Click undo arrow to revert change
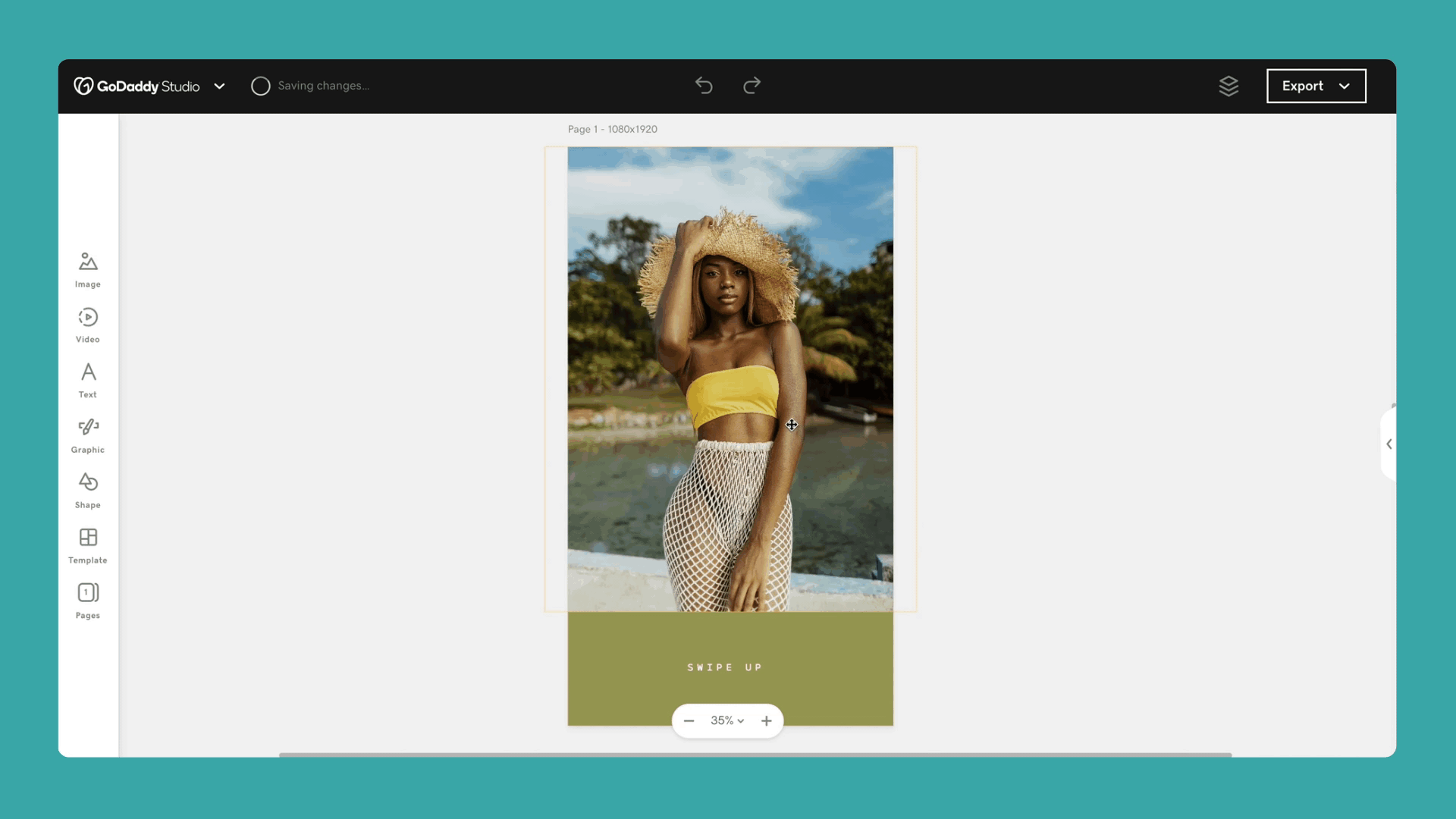This screenshot has height=819, width=1456. pyautogui.click(x=704, y=85)
